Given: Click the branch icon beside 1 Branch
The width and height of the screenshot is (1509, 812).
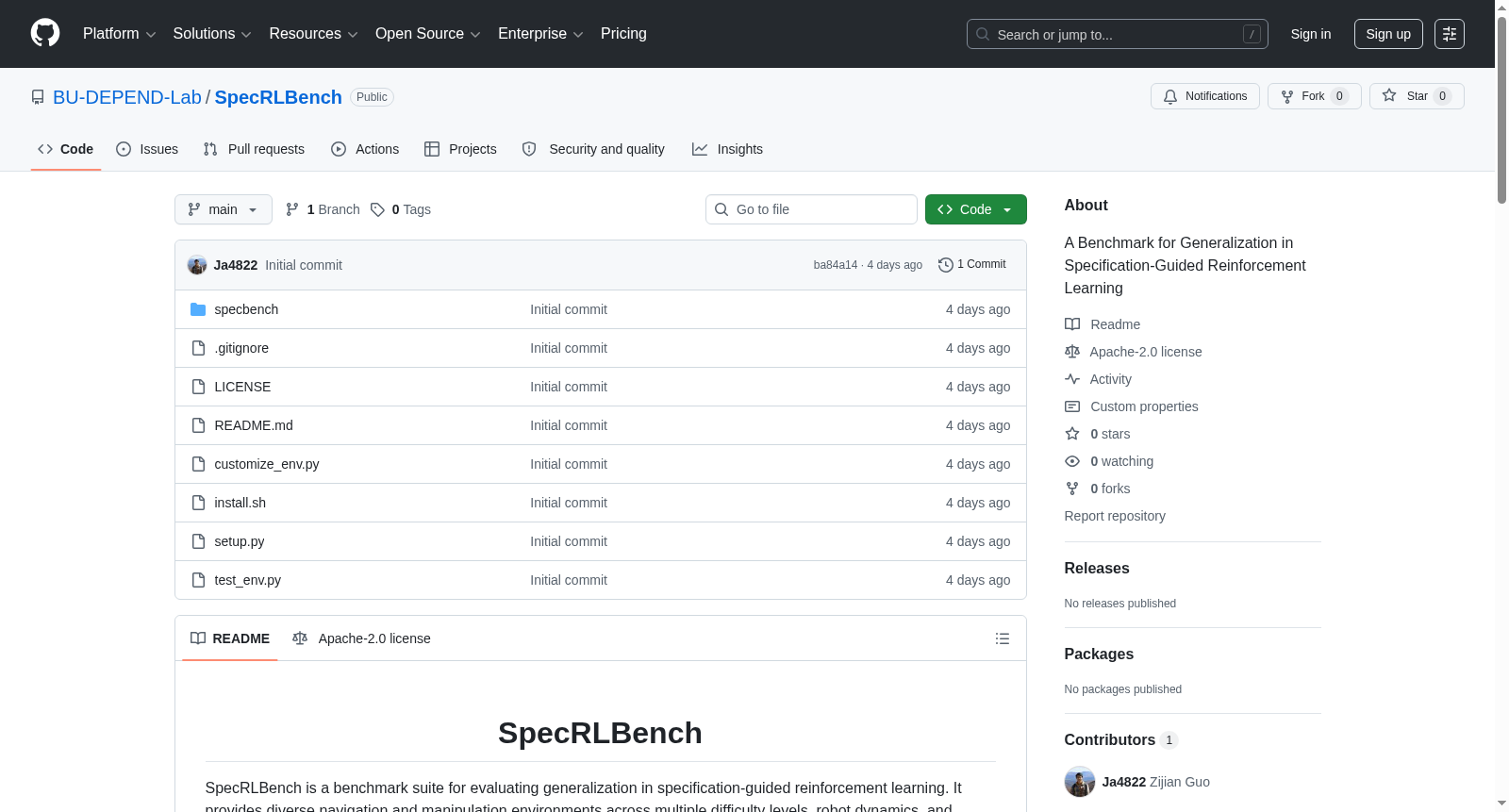Looking at the screenshot, I should 292,209.
